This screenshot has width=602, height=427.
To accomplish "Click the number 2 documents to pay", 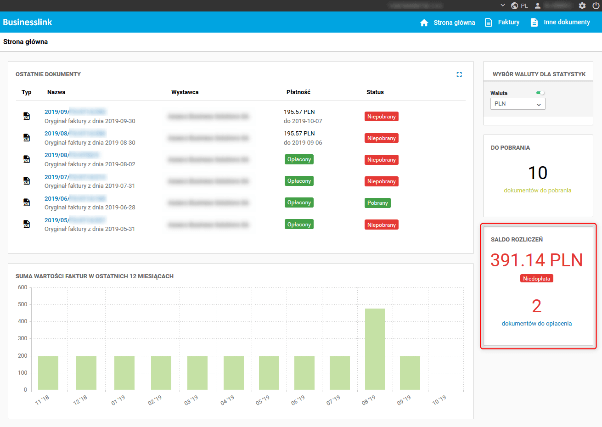I will click(537, 306).
